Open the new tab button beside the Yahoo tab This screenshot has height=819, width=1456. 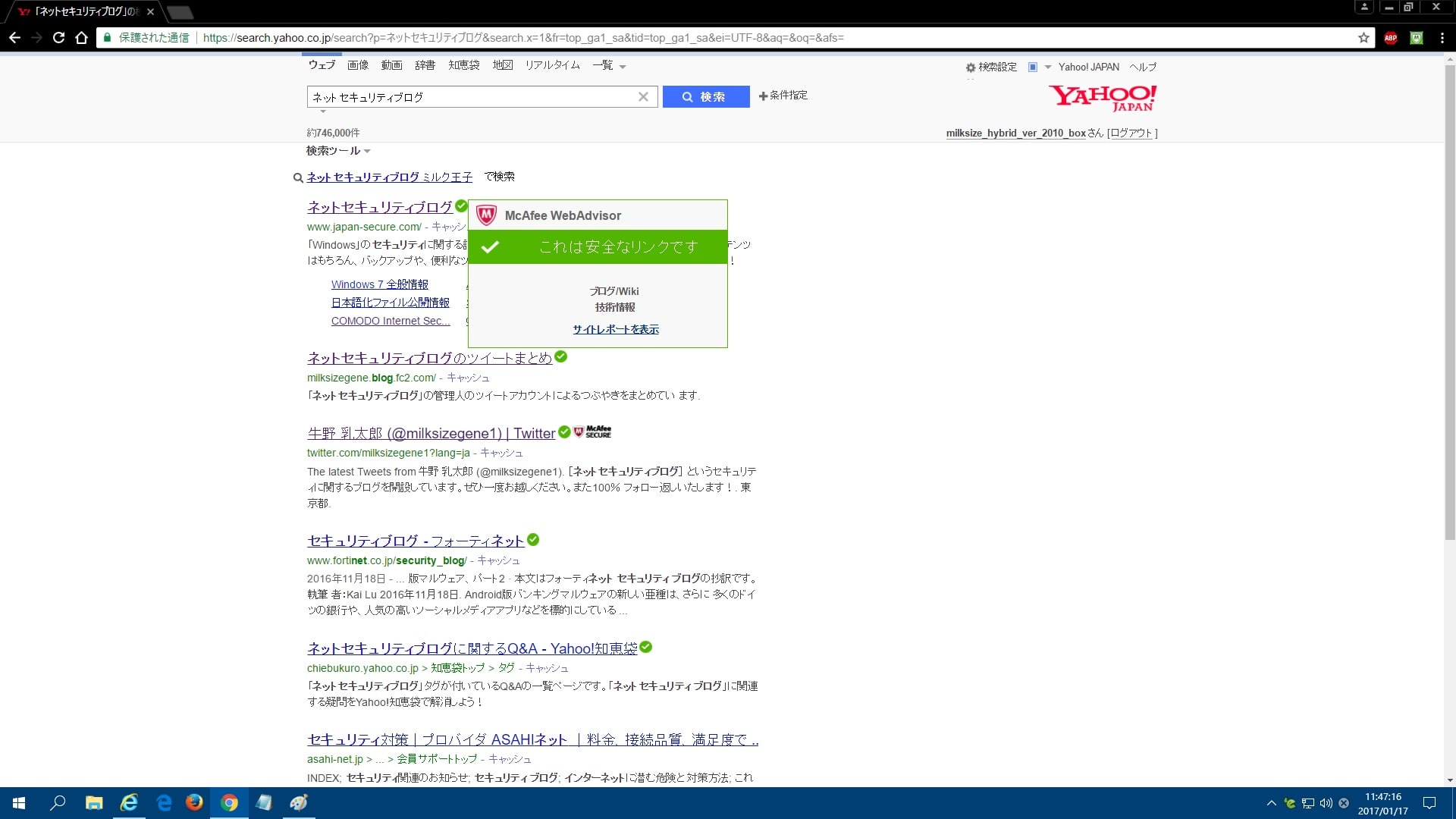click(x=179, y=12)
